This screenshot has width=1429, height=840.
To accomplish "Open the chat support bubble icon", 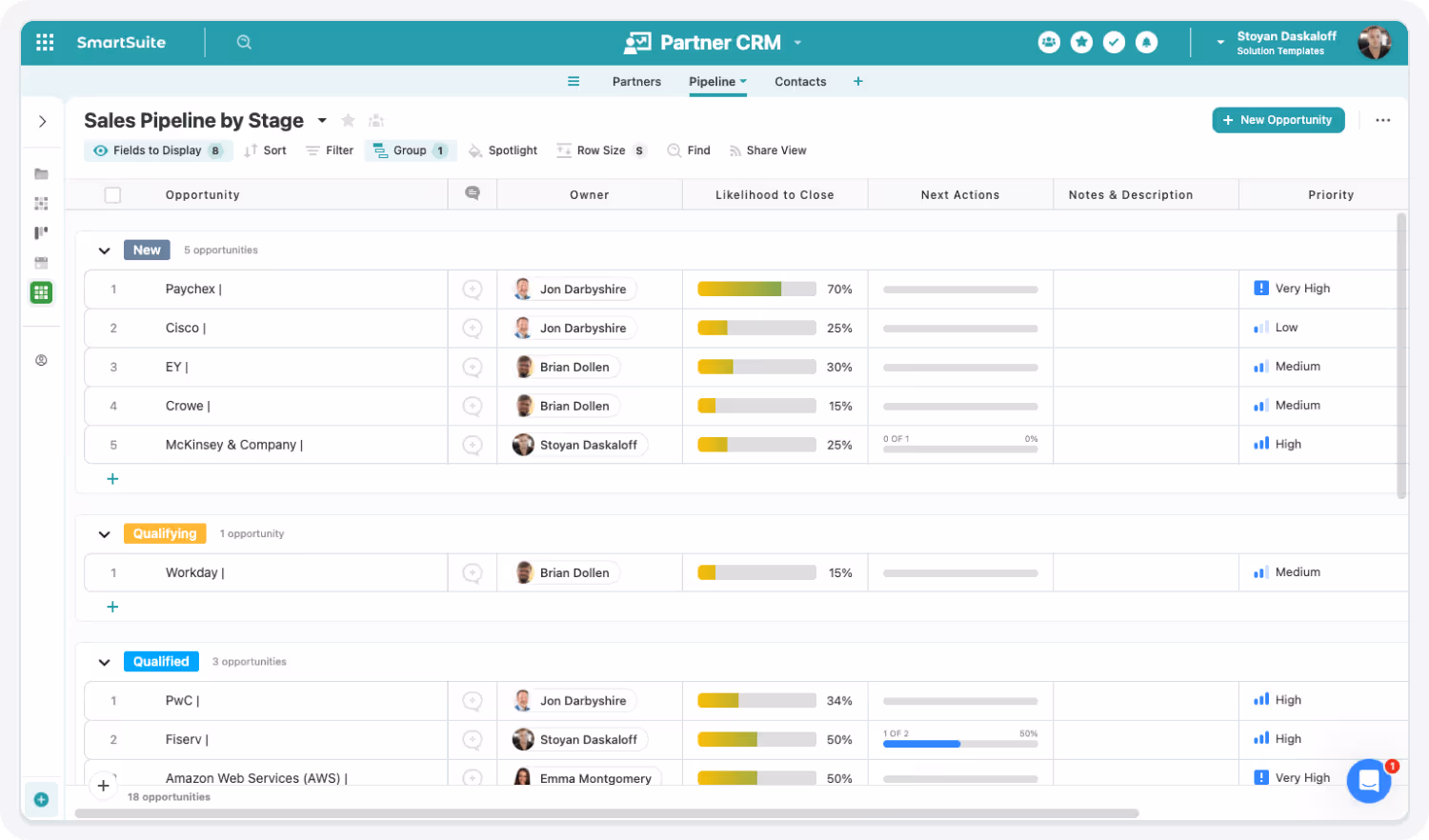I will [1369, 781].
